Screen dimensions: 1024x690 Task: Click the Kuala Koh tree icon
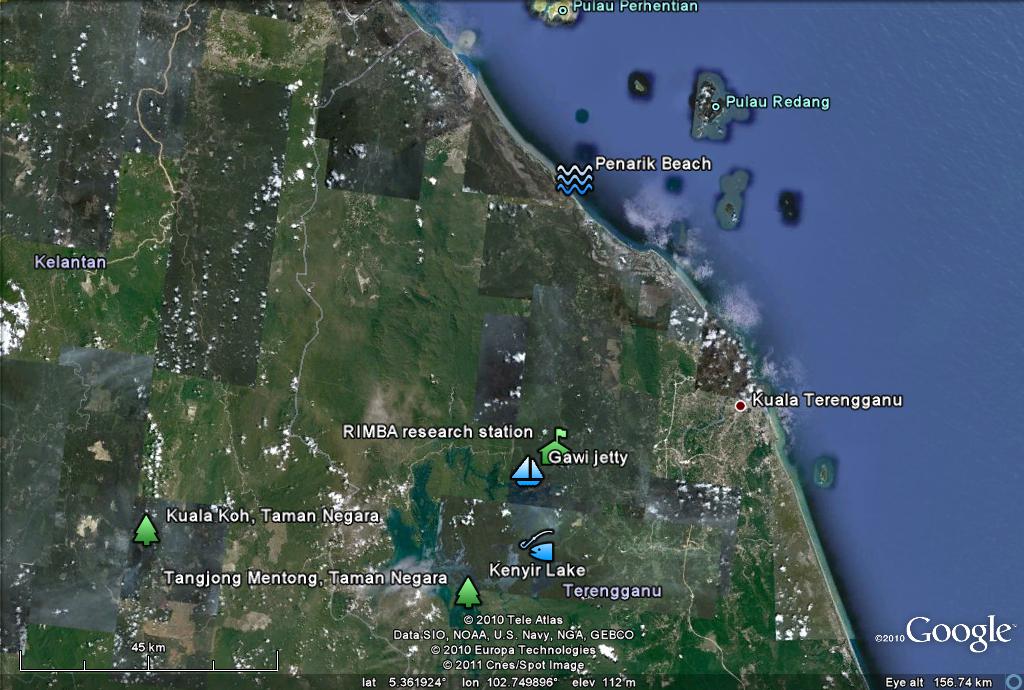coord(147,529)
